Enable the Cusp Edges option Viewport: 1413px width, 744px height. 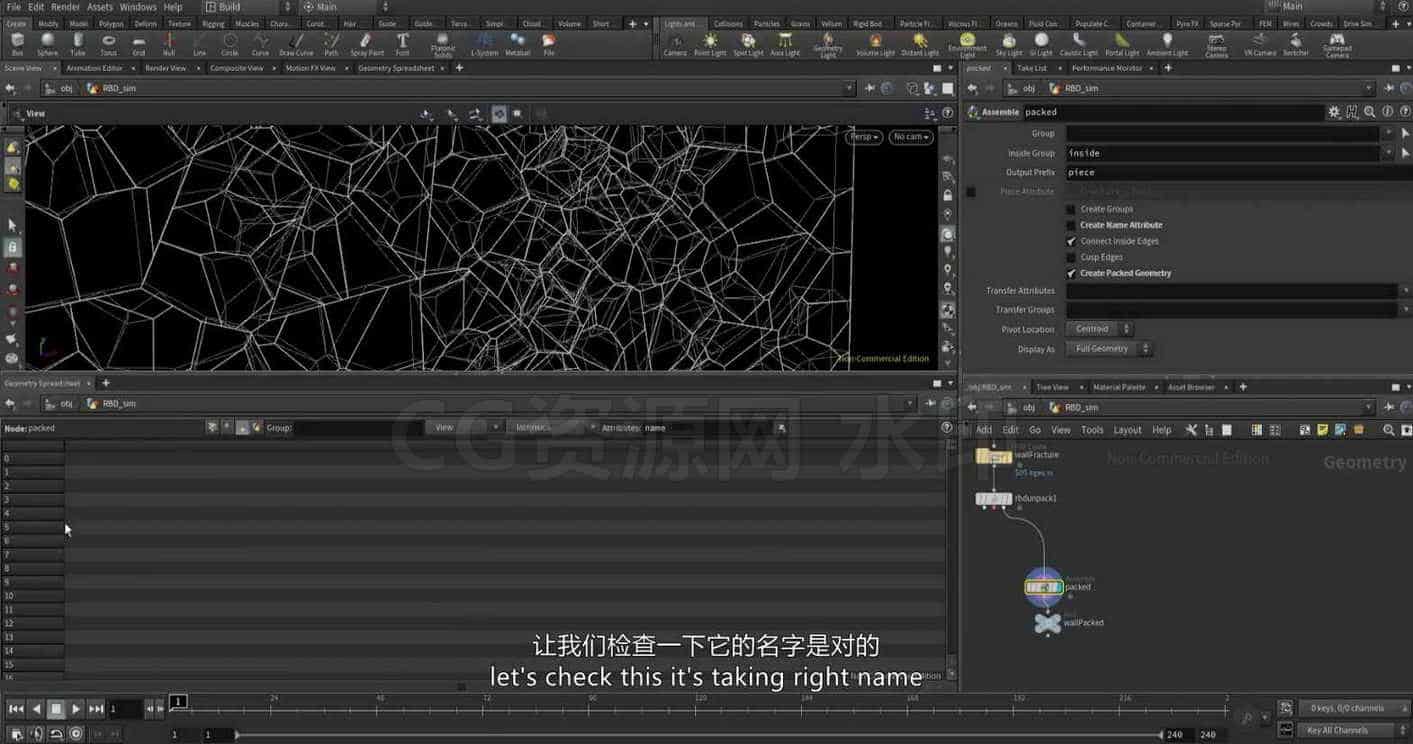click(1071, 257)
